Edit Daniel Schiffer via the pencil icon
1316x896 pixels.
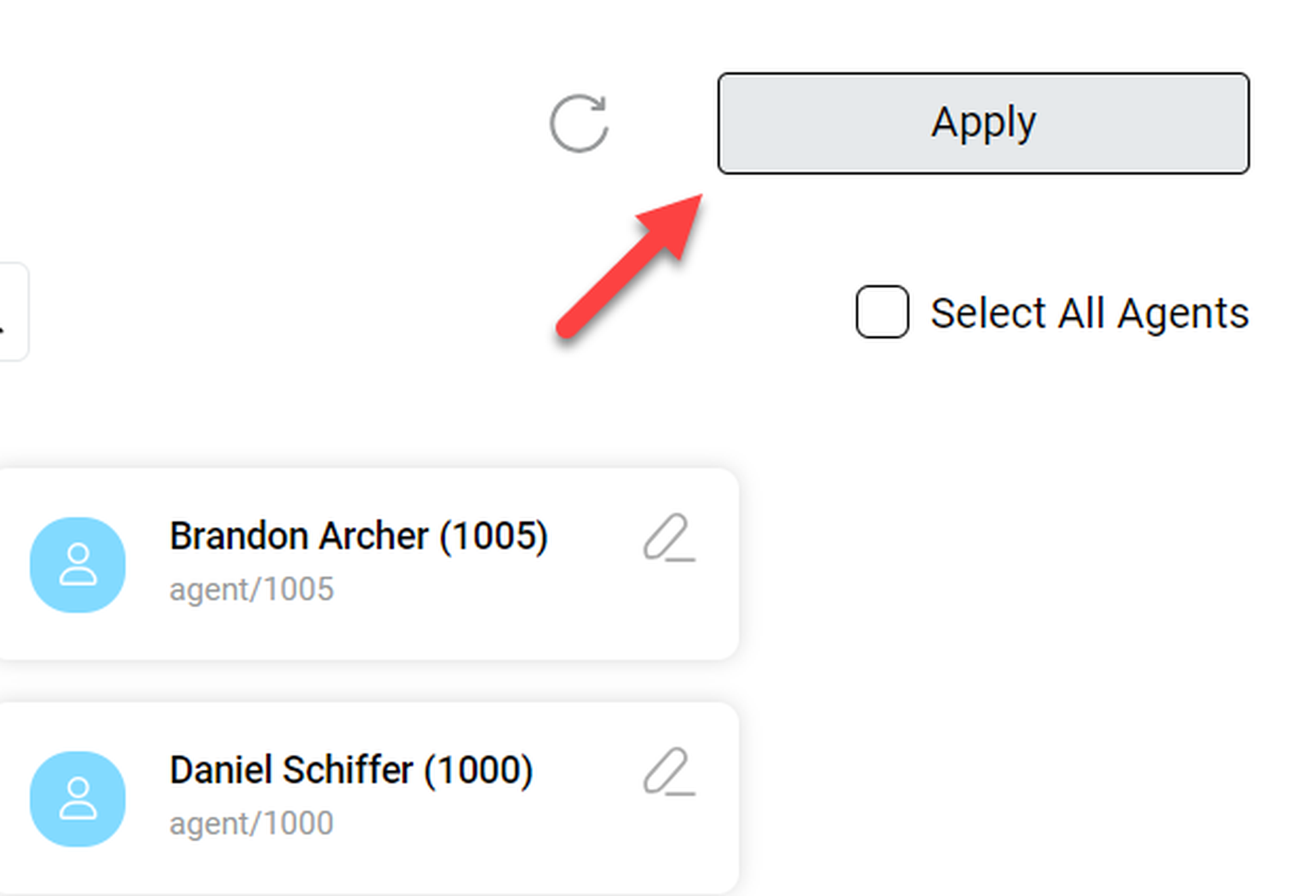click(x=669, y=772)
